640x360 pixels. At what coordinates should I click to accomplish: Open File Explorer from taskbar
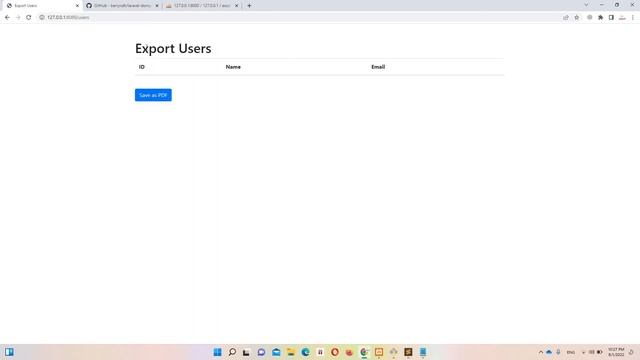[291, 352]
